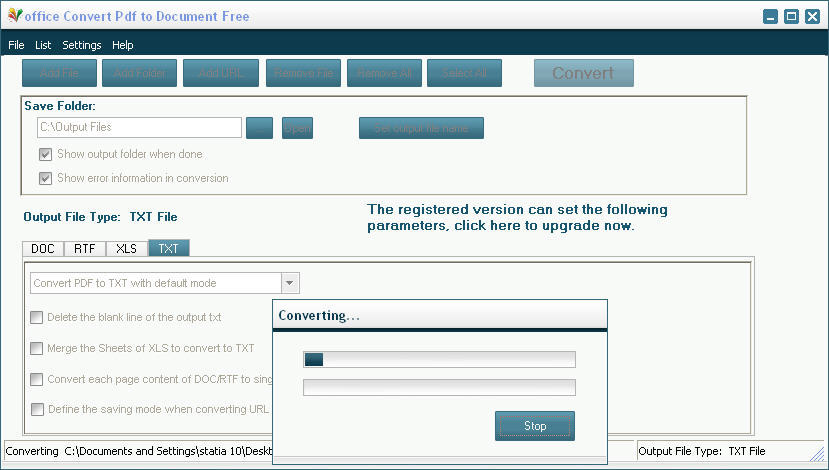Click the Output File Type status bar entry

coord(702,451)
